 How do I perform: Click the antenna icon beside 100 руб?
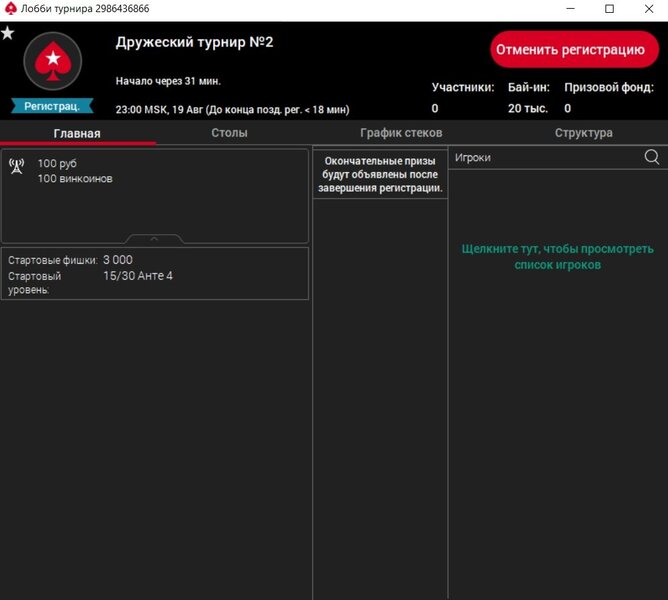tap(17, 166)
